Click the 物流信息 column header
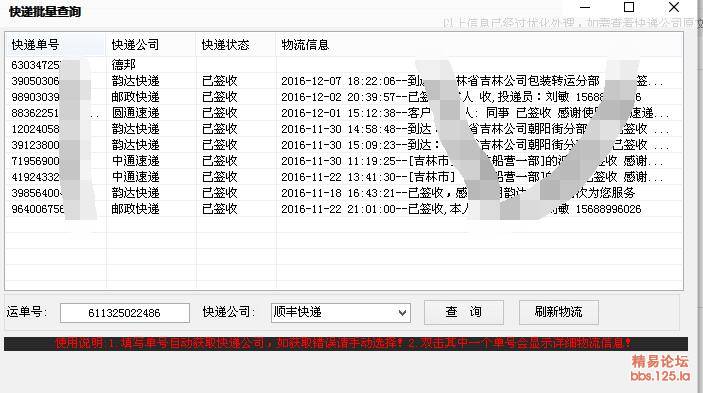The height and width of the screenshot is (393, 703). pyautogui.click(x=479, y=45)
